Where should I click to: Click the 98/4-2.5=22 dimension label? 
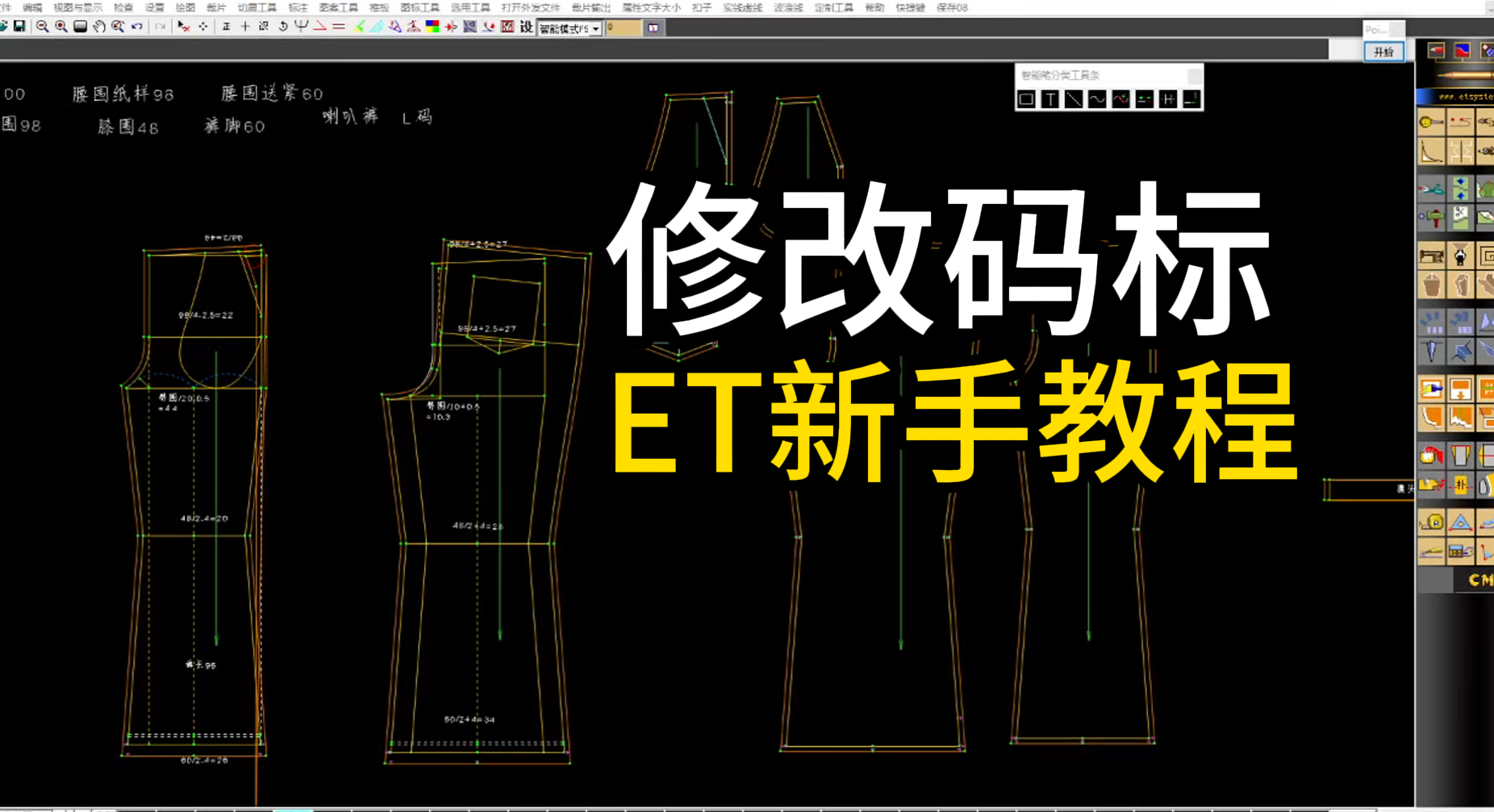coord(206,315)
